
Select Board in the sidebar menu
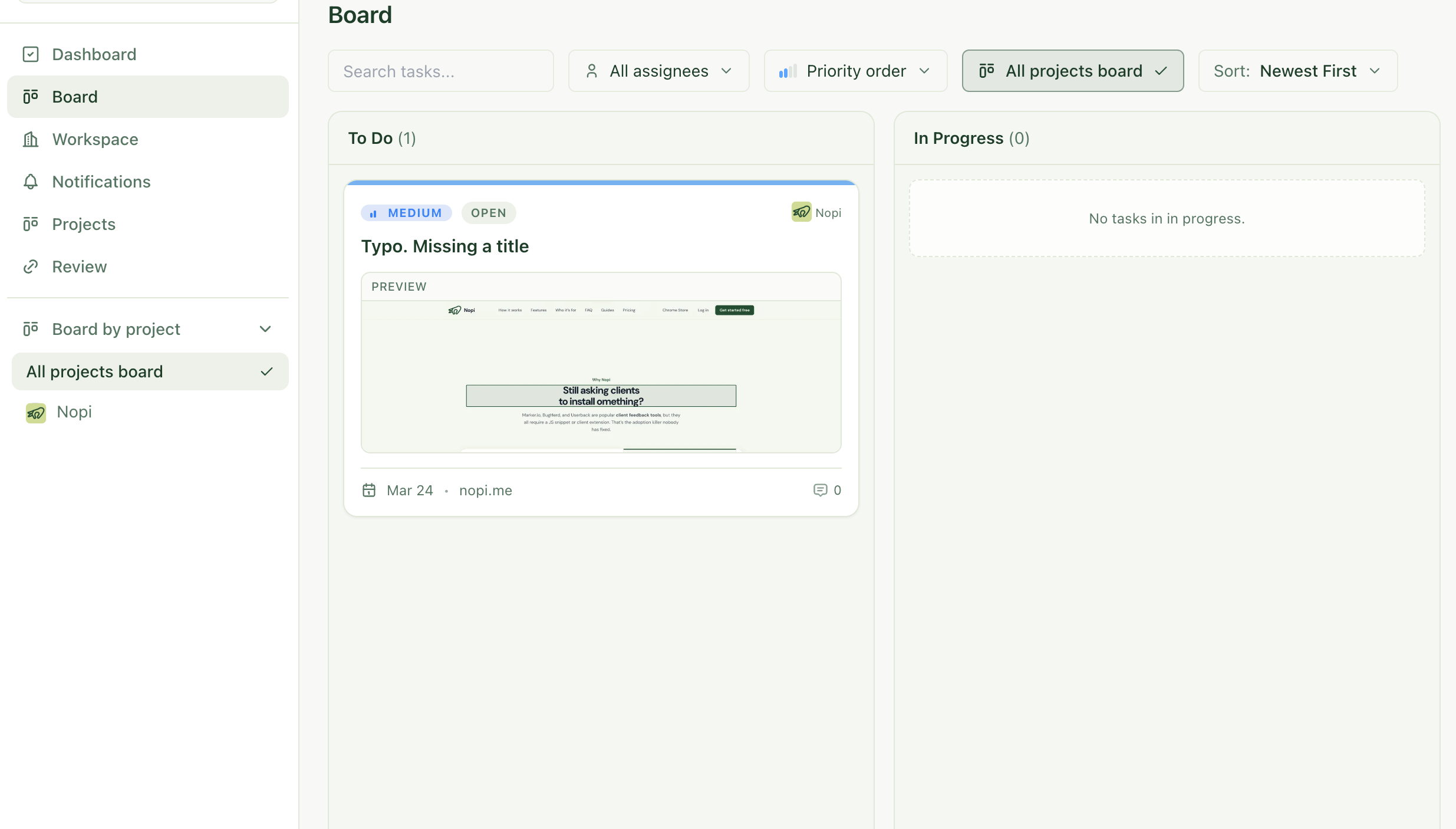pos(75,96)
